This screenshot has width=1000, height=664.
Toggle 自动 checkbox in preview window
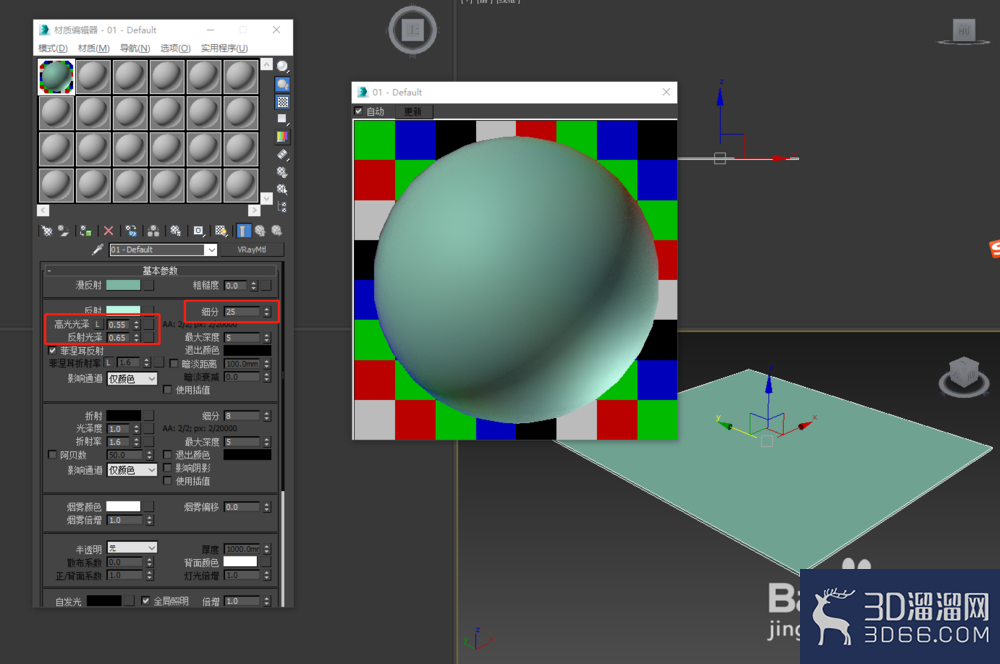[358, 111]
